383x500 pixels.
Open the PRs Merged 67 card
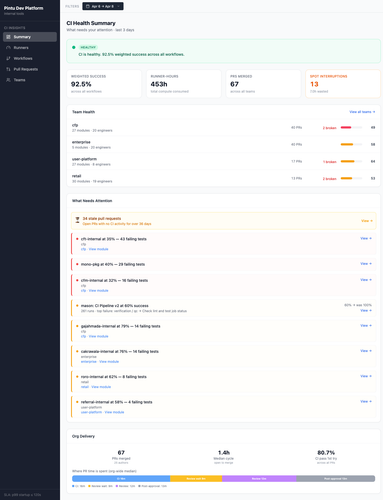[x=263, y=84]
